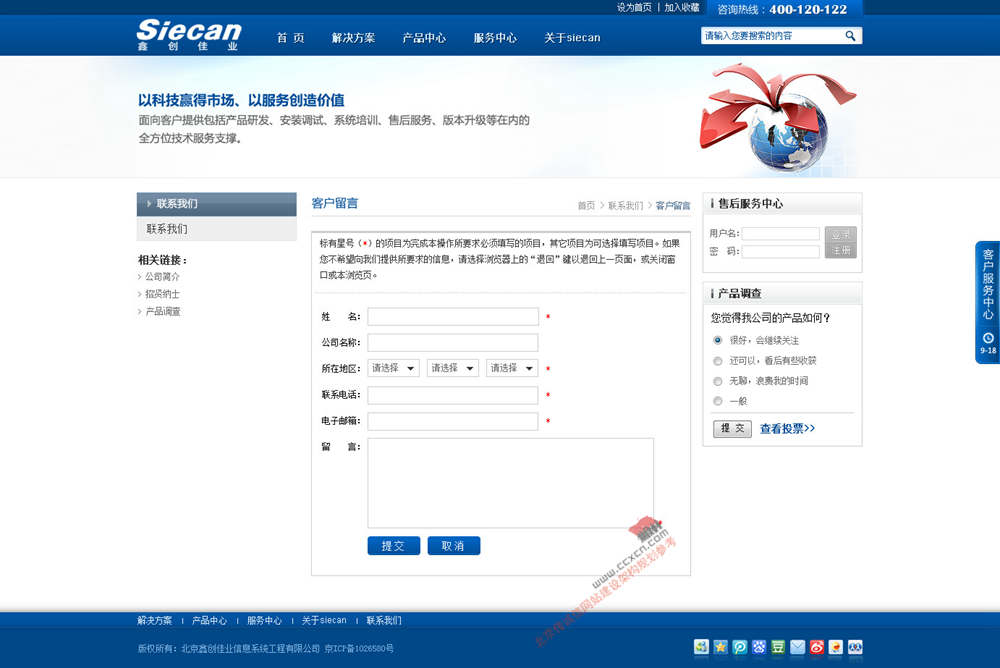Select the 无聊 survey option

[717, 381]
